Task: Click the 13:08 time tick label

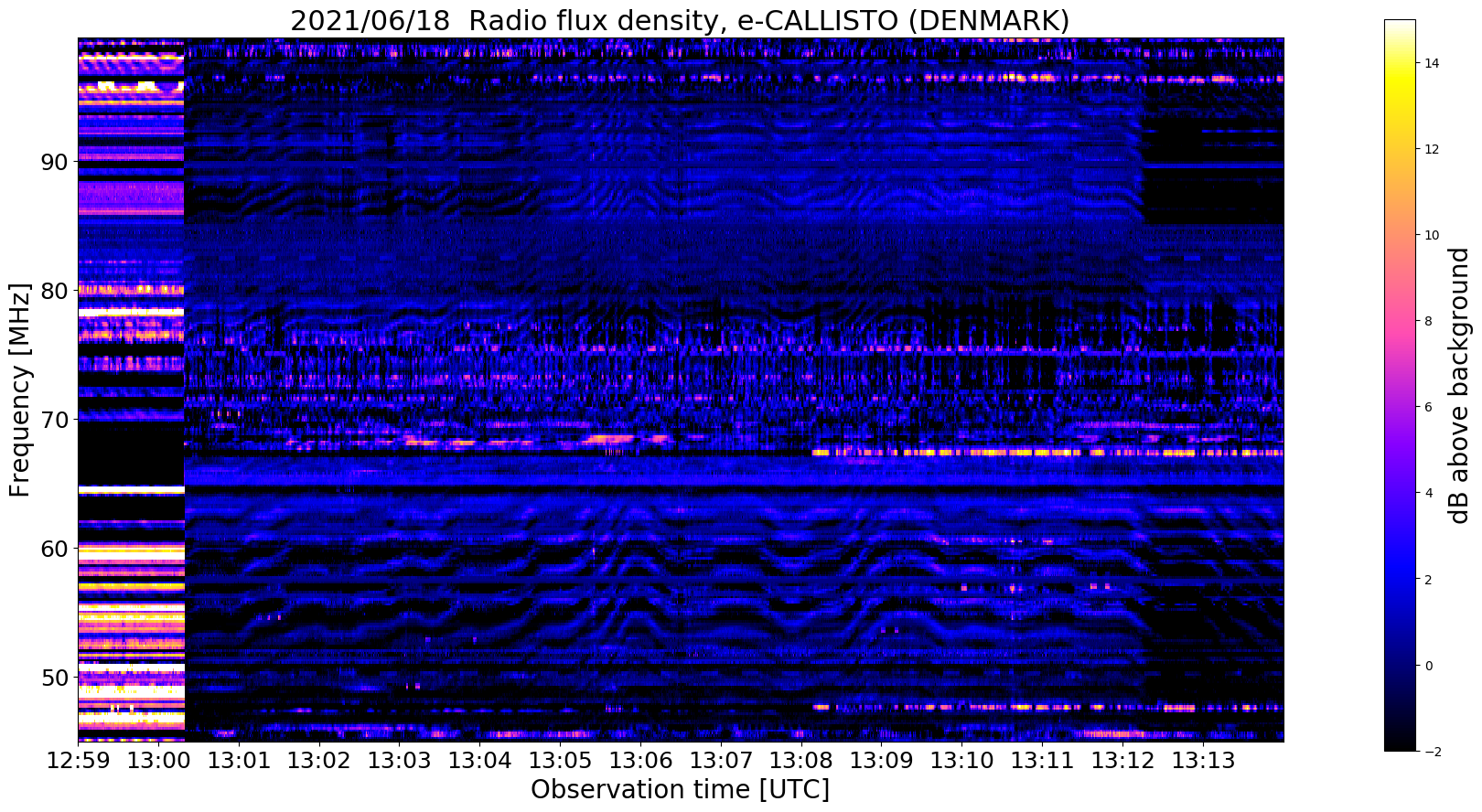Action: tap(801, 760)
